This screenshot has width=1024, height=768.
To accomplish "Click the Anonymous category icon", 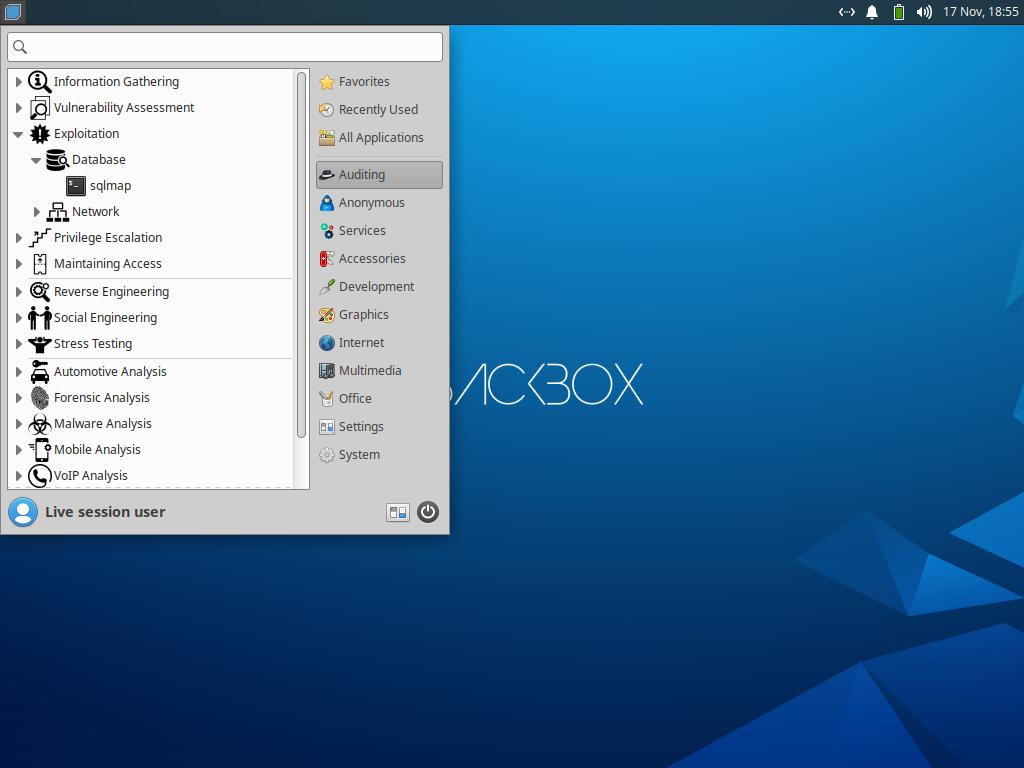I will (x=327, y=203).
